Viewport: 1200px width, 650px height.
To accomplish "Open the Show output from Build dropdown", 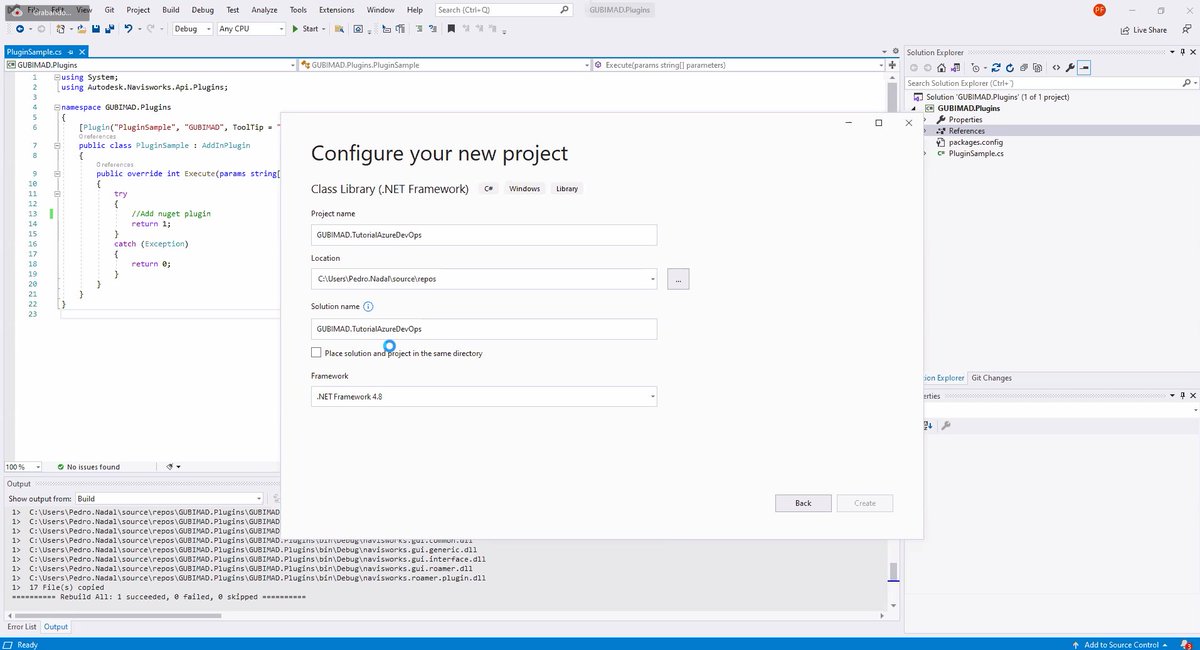I will [170, 498].
